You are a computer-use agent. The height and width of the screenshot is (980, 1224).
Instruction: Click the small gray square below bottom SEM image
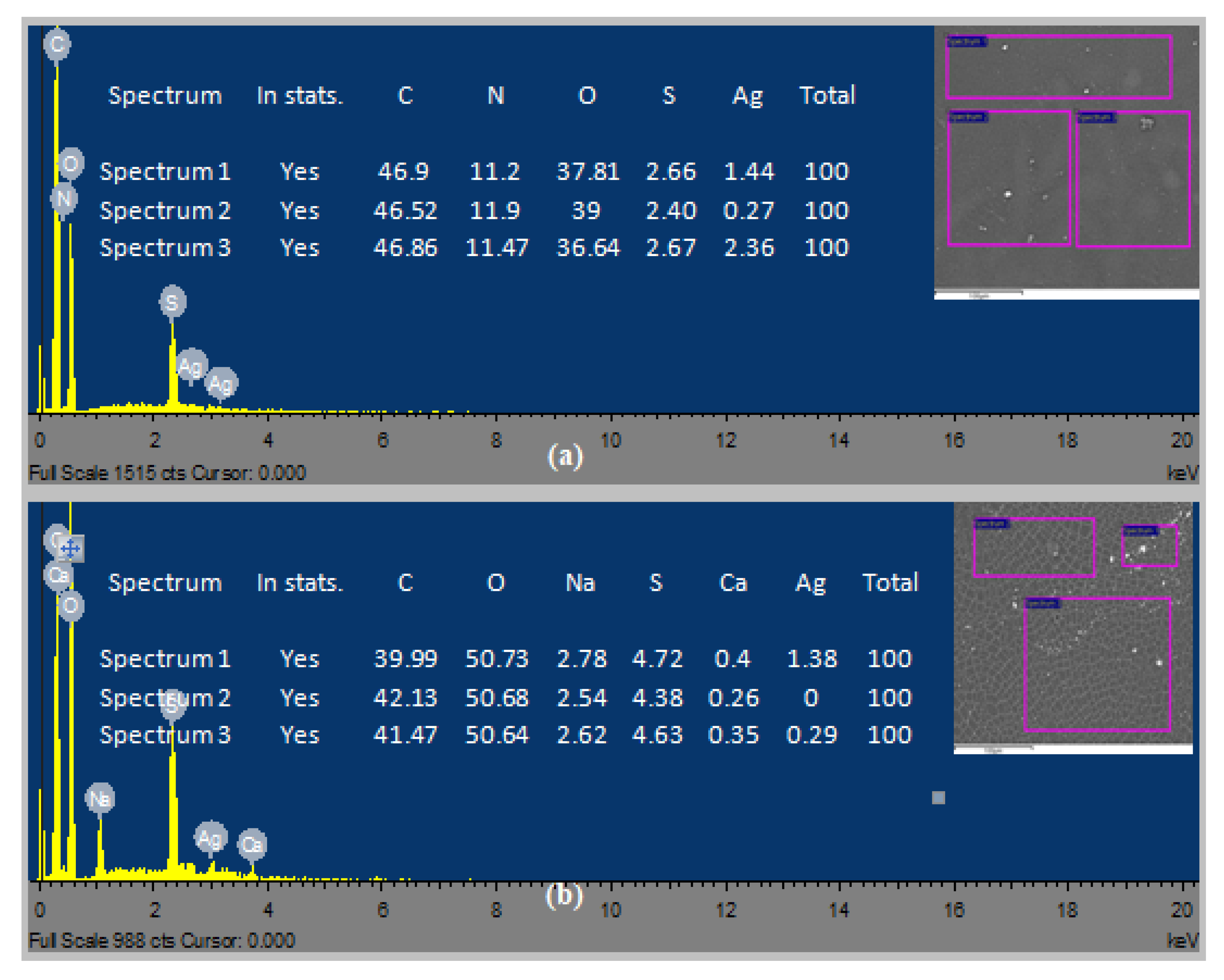pos(939,798)
